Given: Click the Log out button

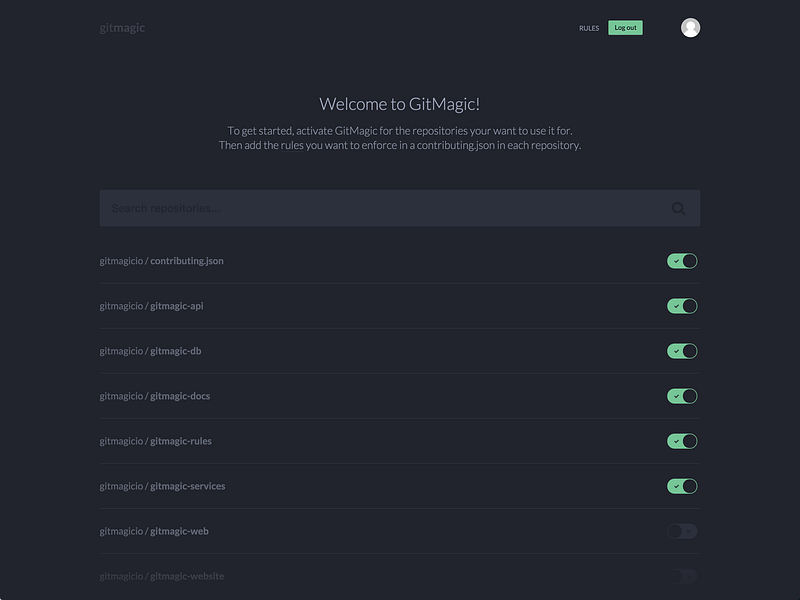Looking at the screenshot, I should 625,28.
